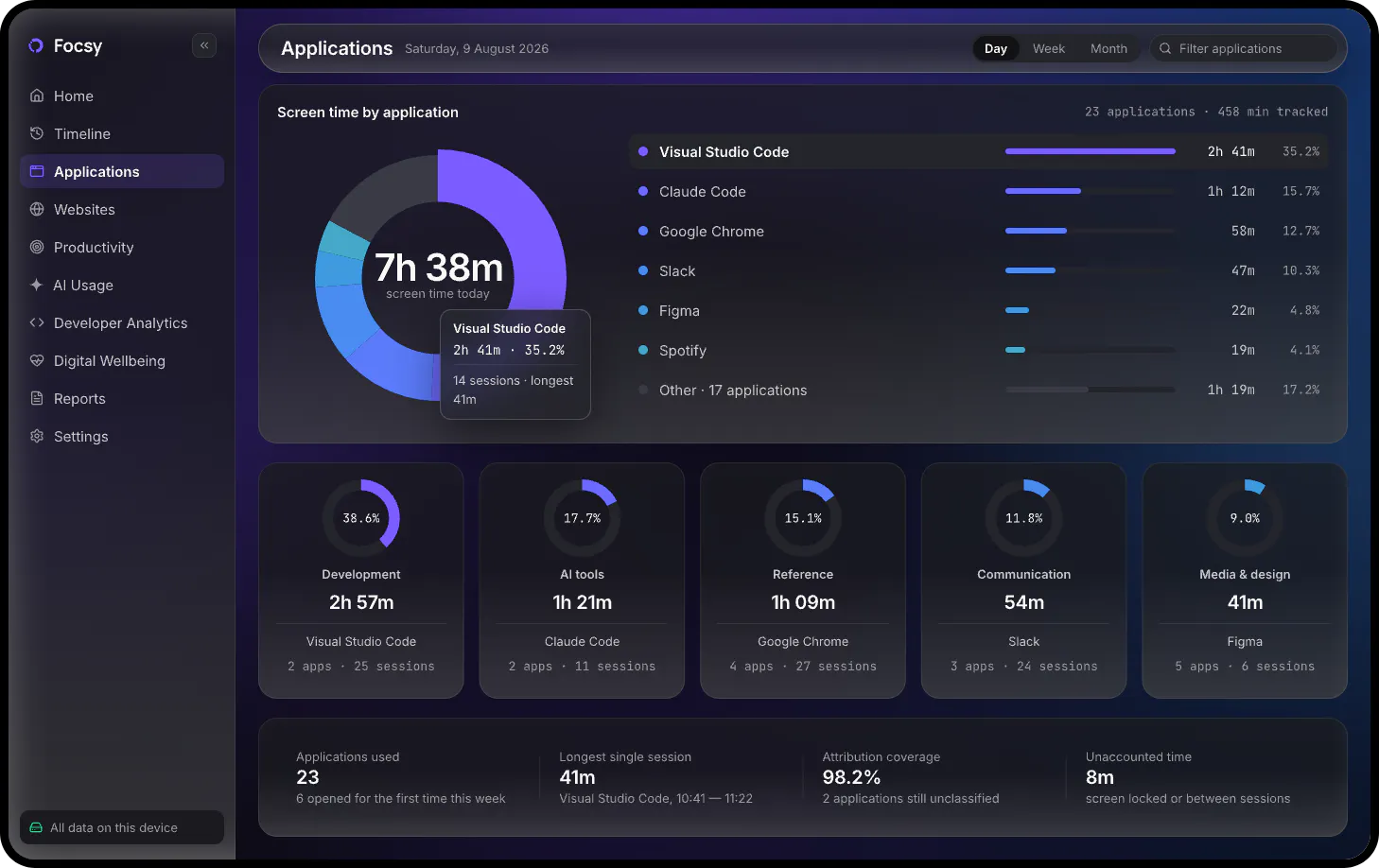
Task: Click the color dot beside Spotify
Action: pos(643,350)
